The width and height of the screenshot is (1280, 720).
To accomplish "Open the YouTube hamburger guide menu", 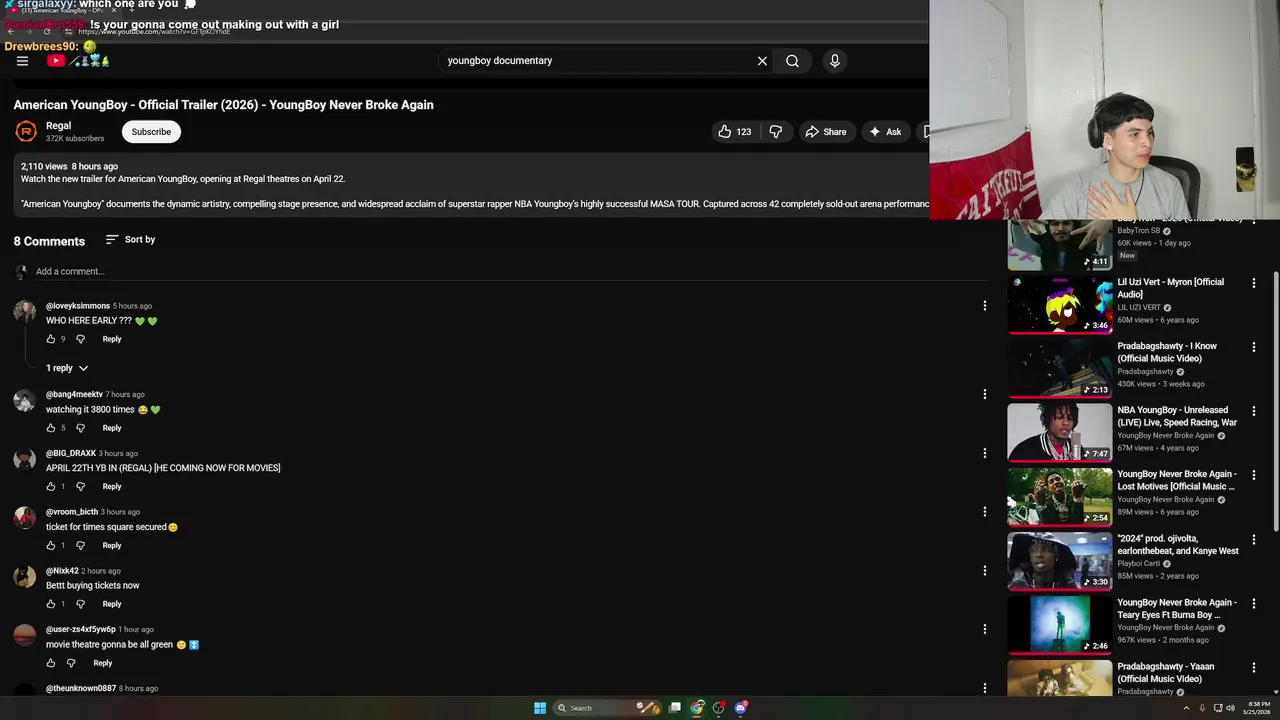I will 22,61.
